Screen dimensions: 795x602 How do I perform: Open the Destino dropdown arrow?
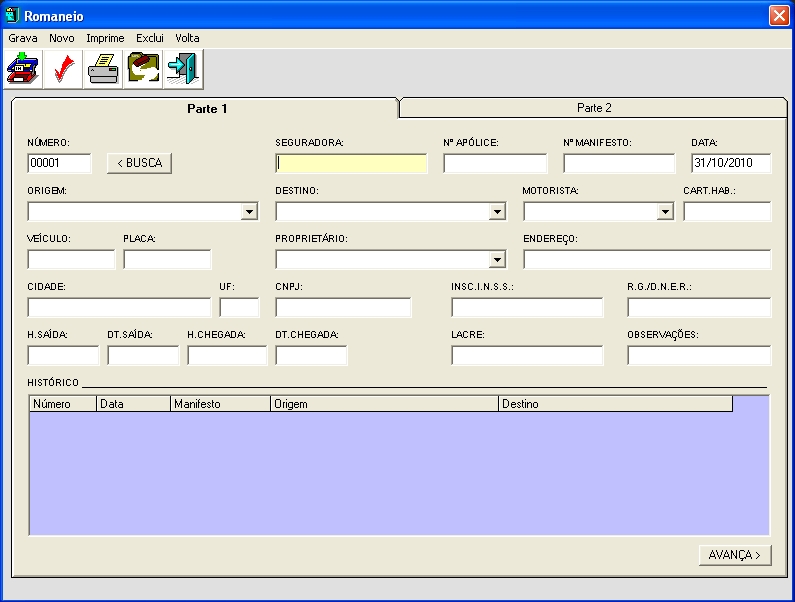point(497,212)
